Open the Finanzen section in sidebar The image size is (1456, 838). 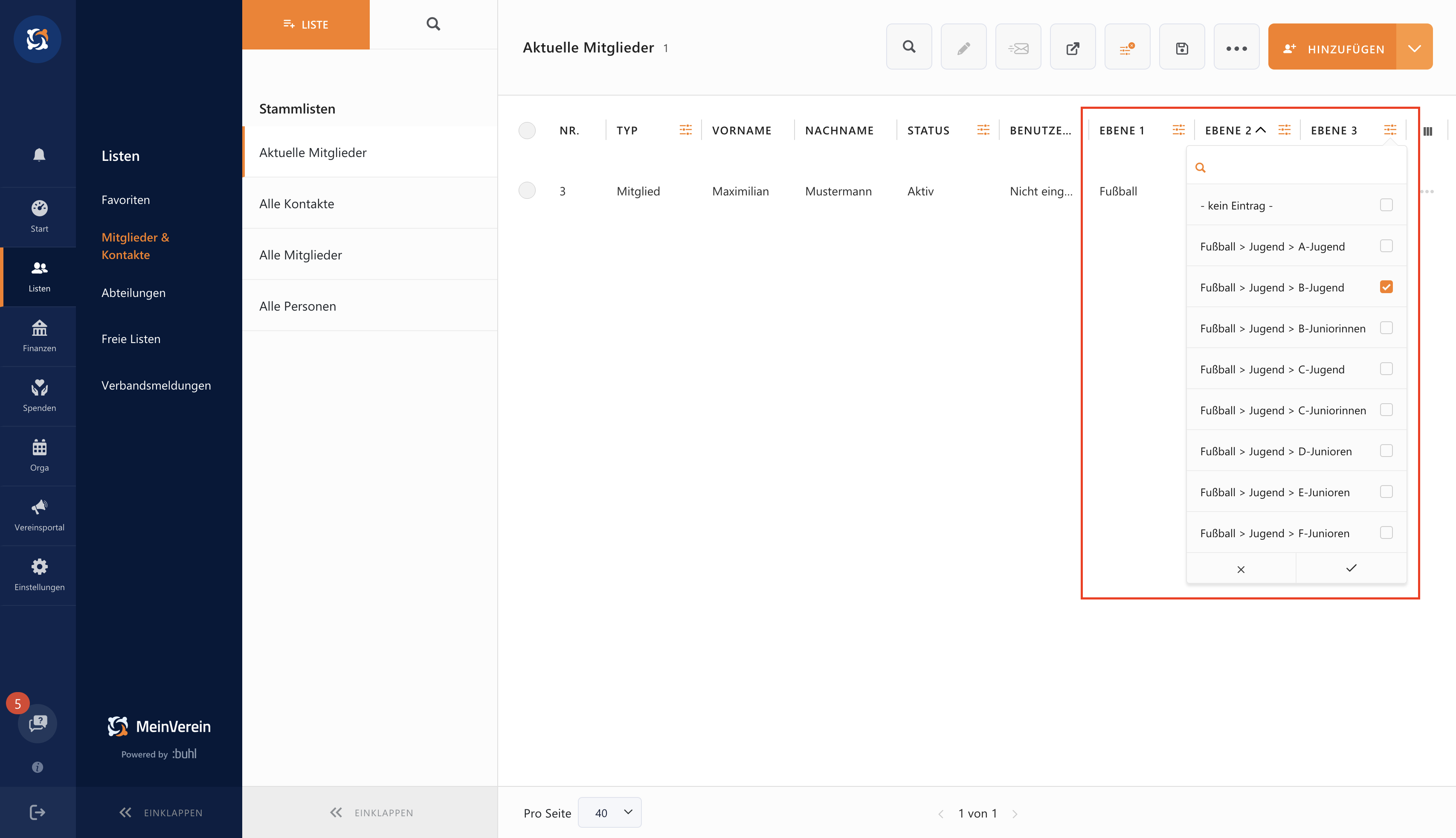(x=38, y=335)
